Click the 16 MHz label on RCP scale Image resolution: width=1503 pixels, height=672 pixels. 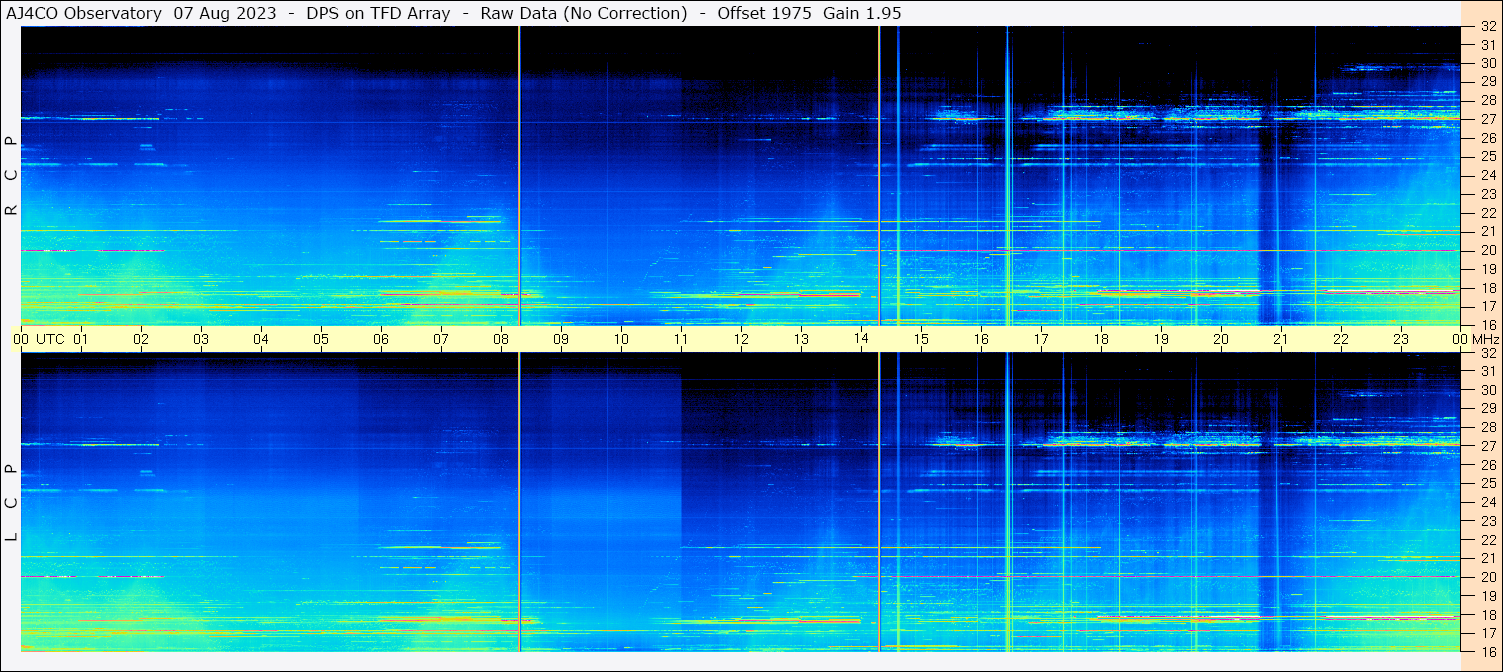click(1488, 324)
